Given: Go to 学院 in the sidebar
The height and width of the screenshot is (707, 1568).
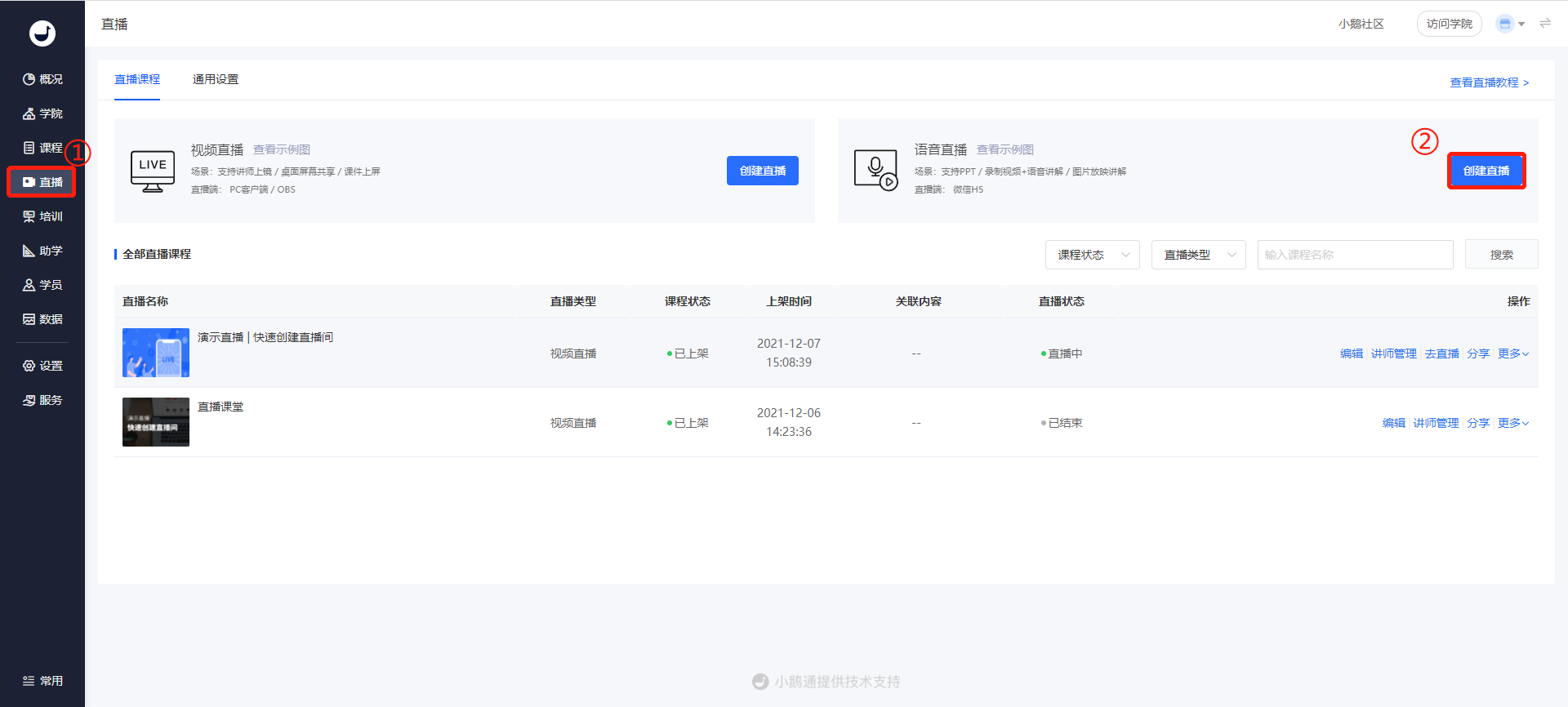Looking at the screenshot, I should click(x=42, y=113).
